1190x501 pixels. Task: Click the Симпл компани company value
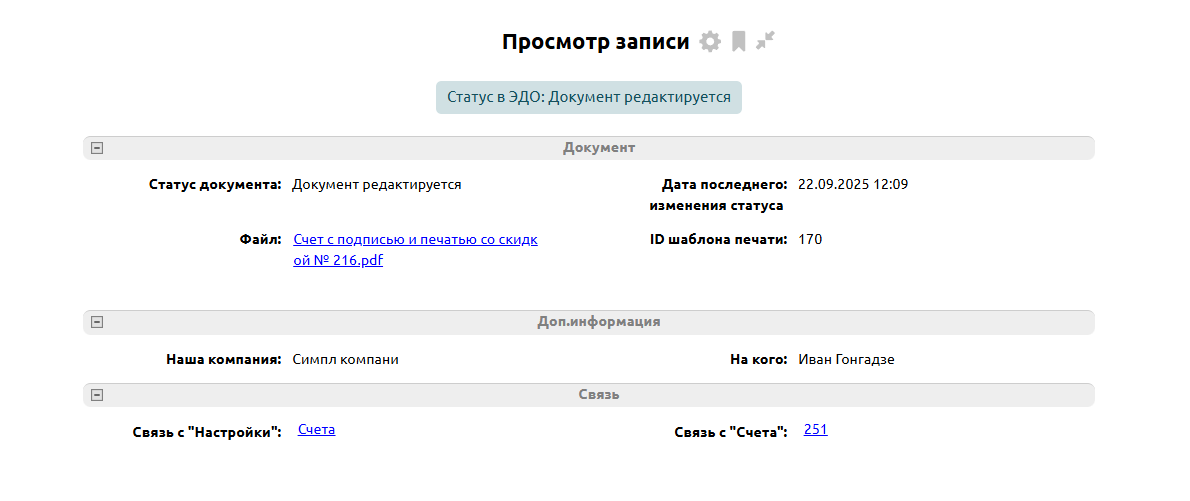pos(345,360)
